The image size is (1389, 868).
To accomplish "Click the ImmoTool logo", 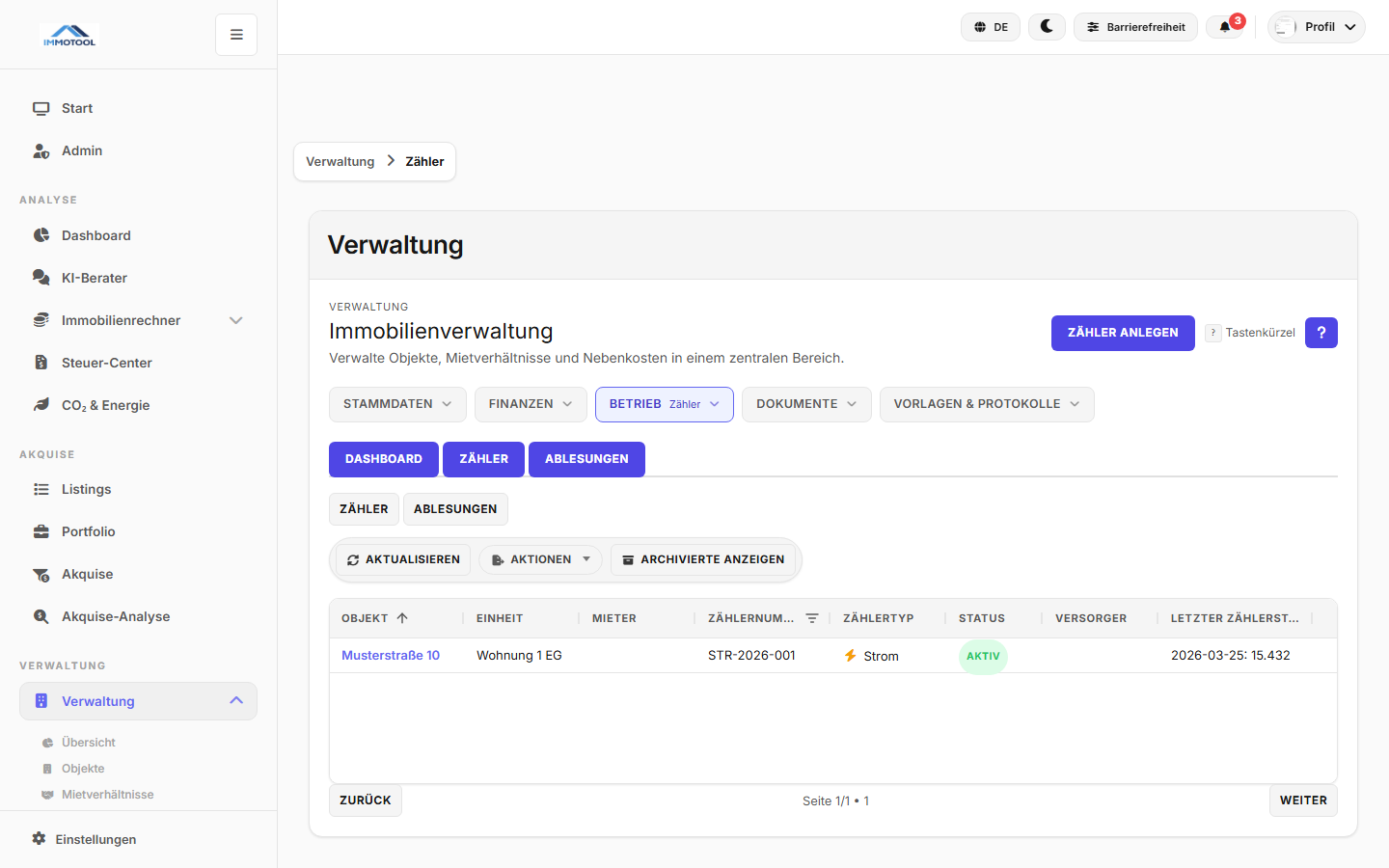I will [x=69, y=36].
